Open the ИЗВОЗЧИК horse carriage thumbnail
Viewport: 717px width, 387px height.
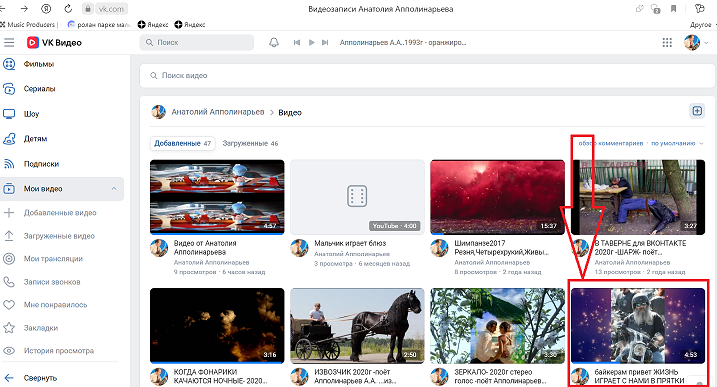pyautogui.click(x=357, y=326)
